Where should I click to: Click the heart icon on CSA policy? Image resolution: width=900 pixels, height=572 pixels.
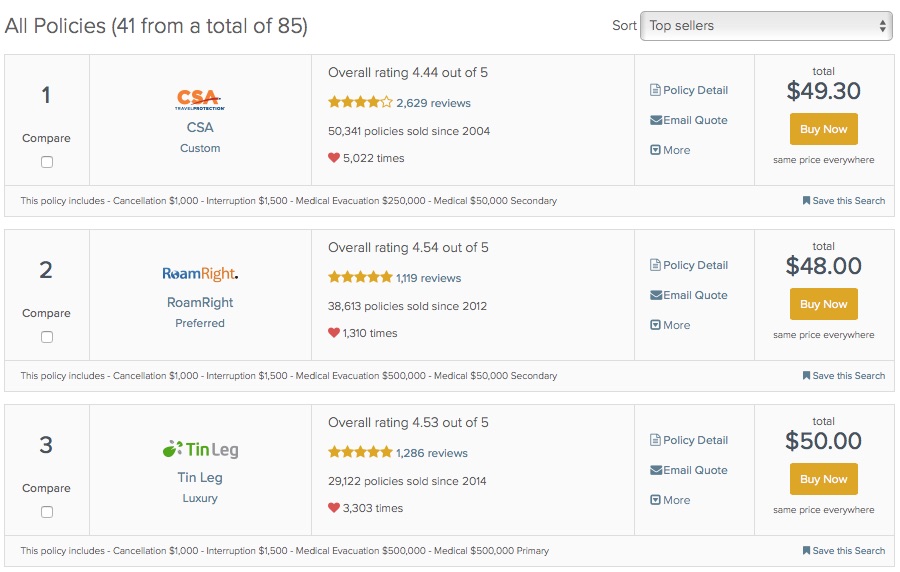[334, 158]
